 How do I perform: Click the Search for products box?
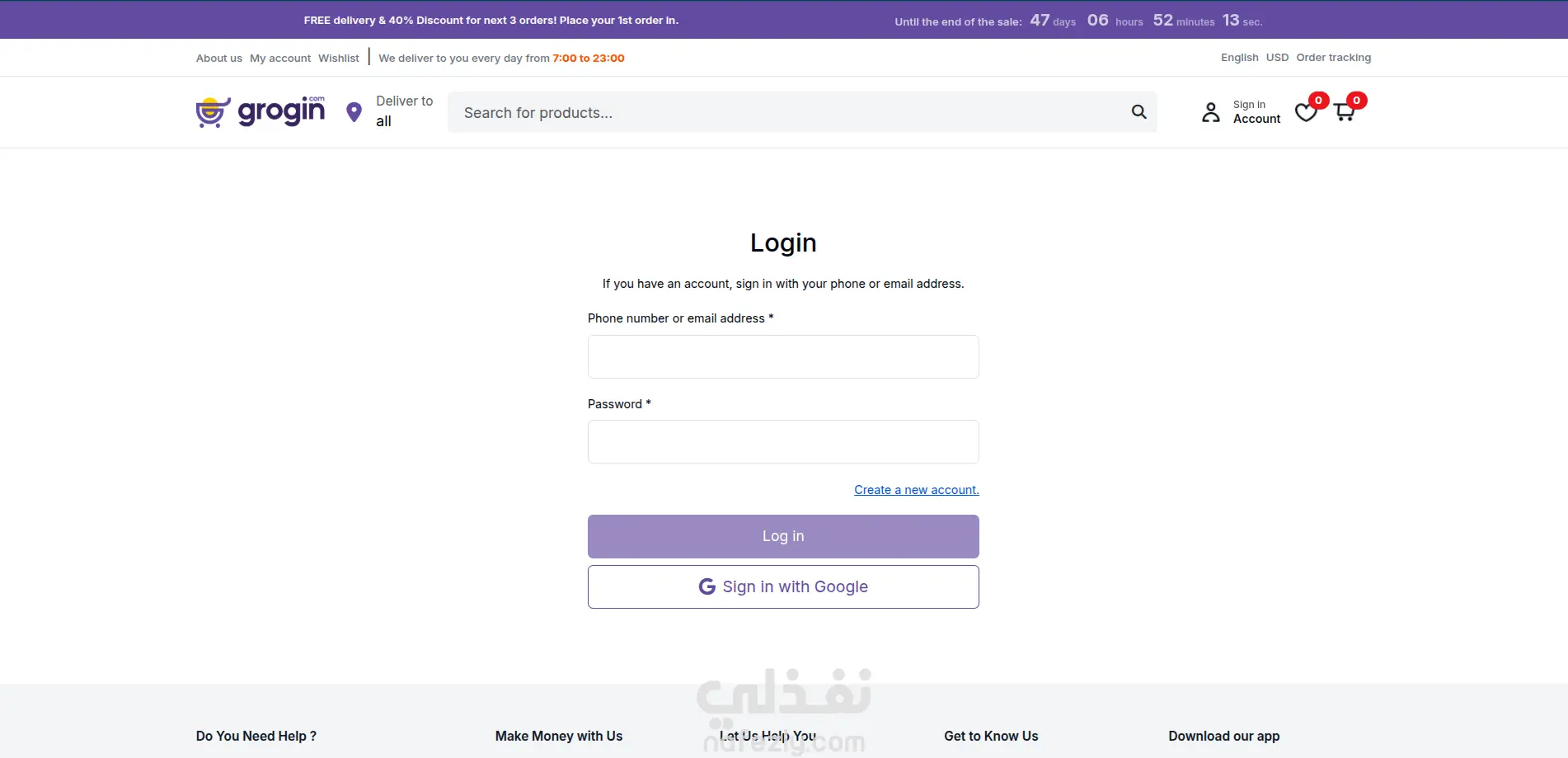pos(783,112)
